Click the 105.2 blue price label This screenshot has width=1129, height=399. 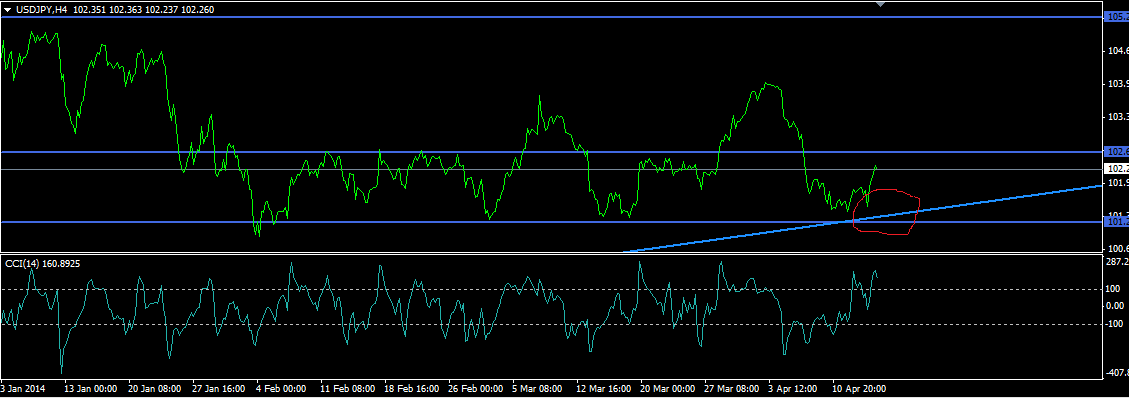(1116, 17)
